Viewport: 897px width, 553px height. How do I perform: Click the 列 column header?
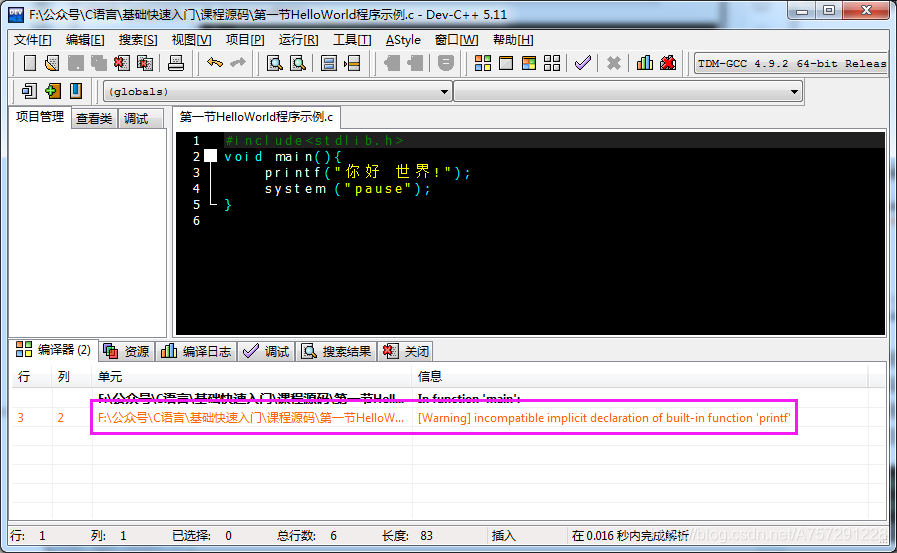pos(72,376)
